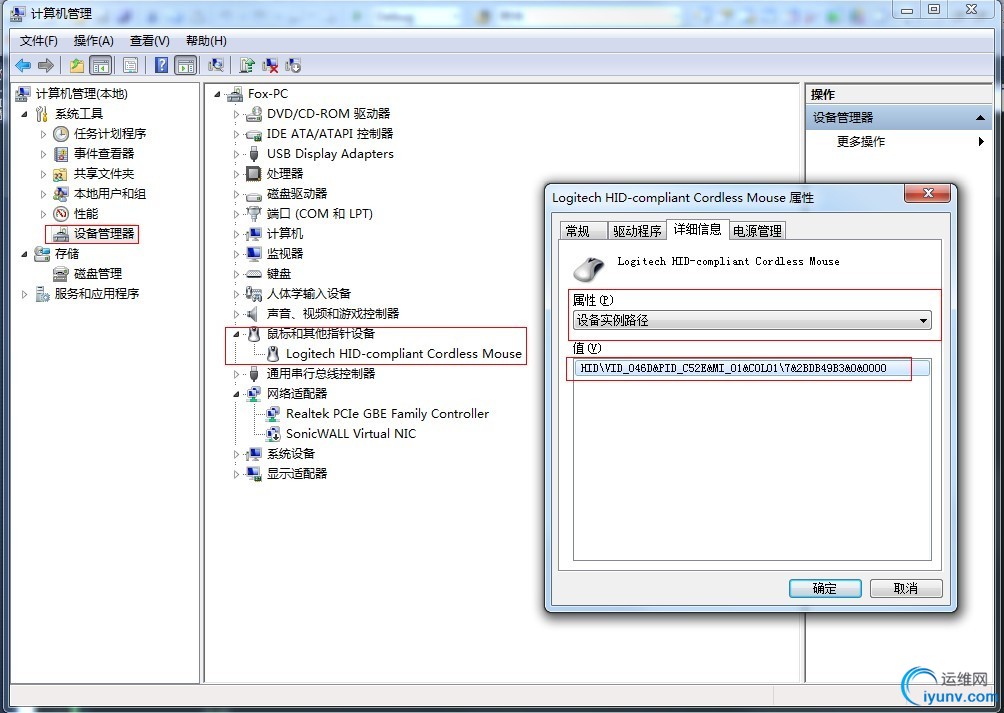Select 计算机管理(本地) root node

tap(81, 93)
